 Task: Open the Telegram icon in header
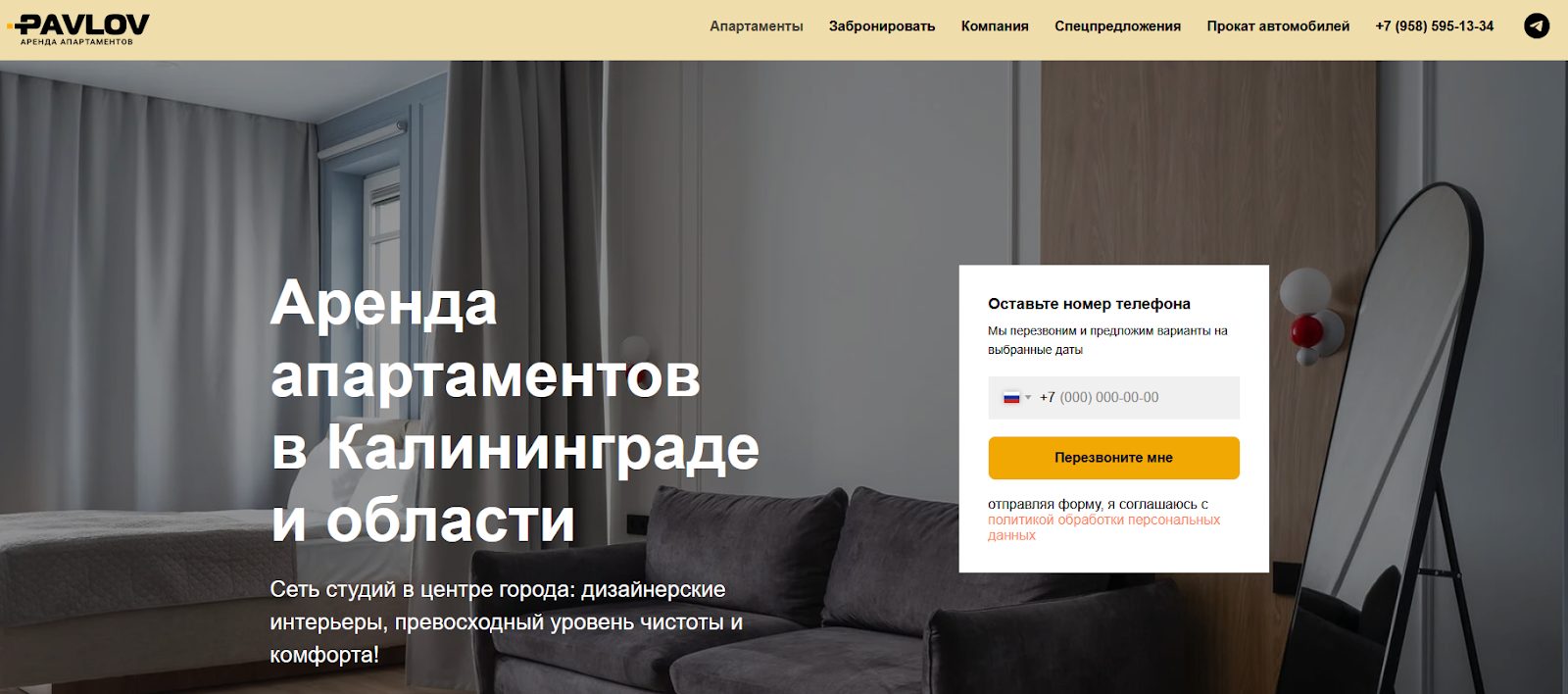(x=1537, y=26)
